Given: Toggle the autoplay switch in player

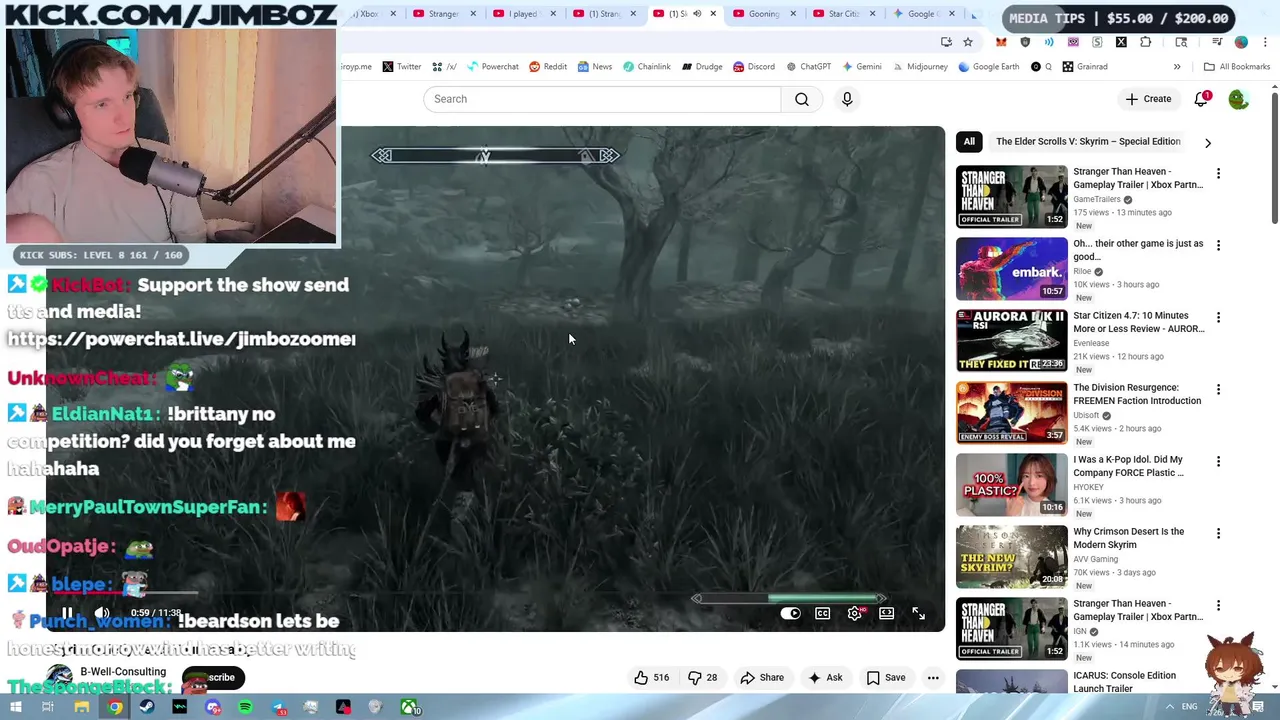Looking at the screenshot, I should pyautogui.click(x=790, y=613).
